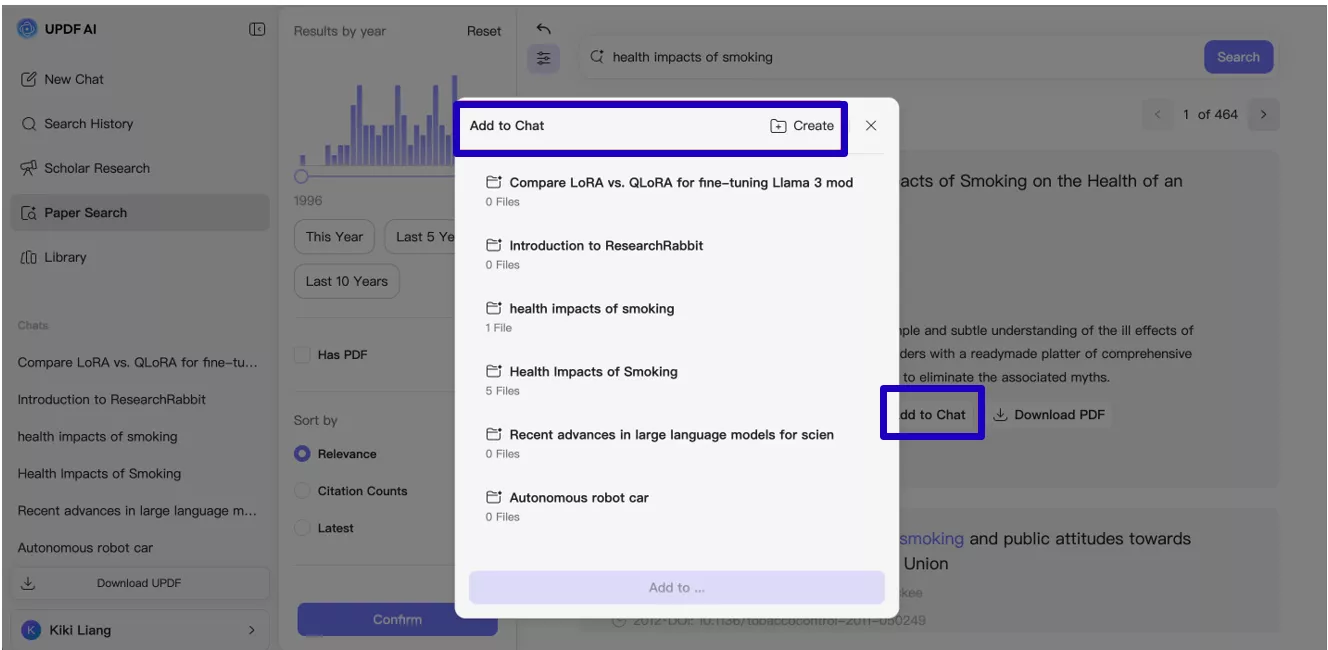Click the Kiki Liang avatar icon

click(x=31, y=630)
